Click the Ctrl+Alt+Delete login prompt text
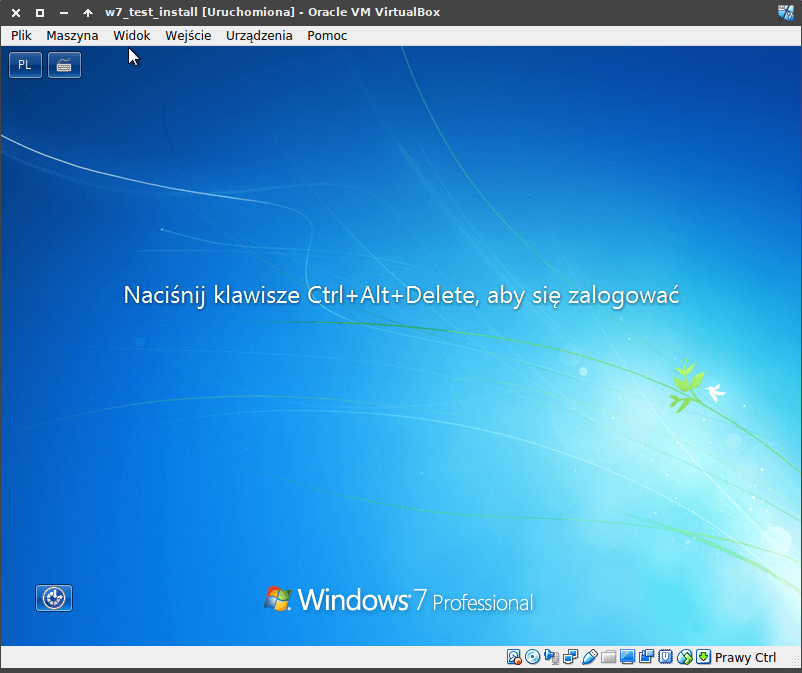Image resolution: width=802 pixels, height=673 pixels. pyautogui.click(x=402, y=296)
